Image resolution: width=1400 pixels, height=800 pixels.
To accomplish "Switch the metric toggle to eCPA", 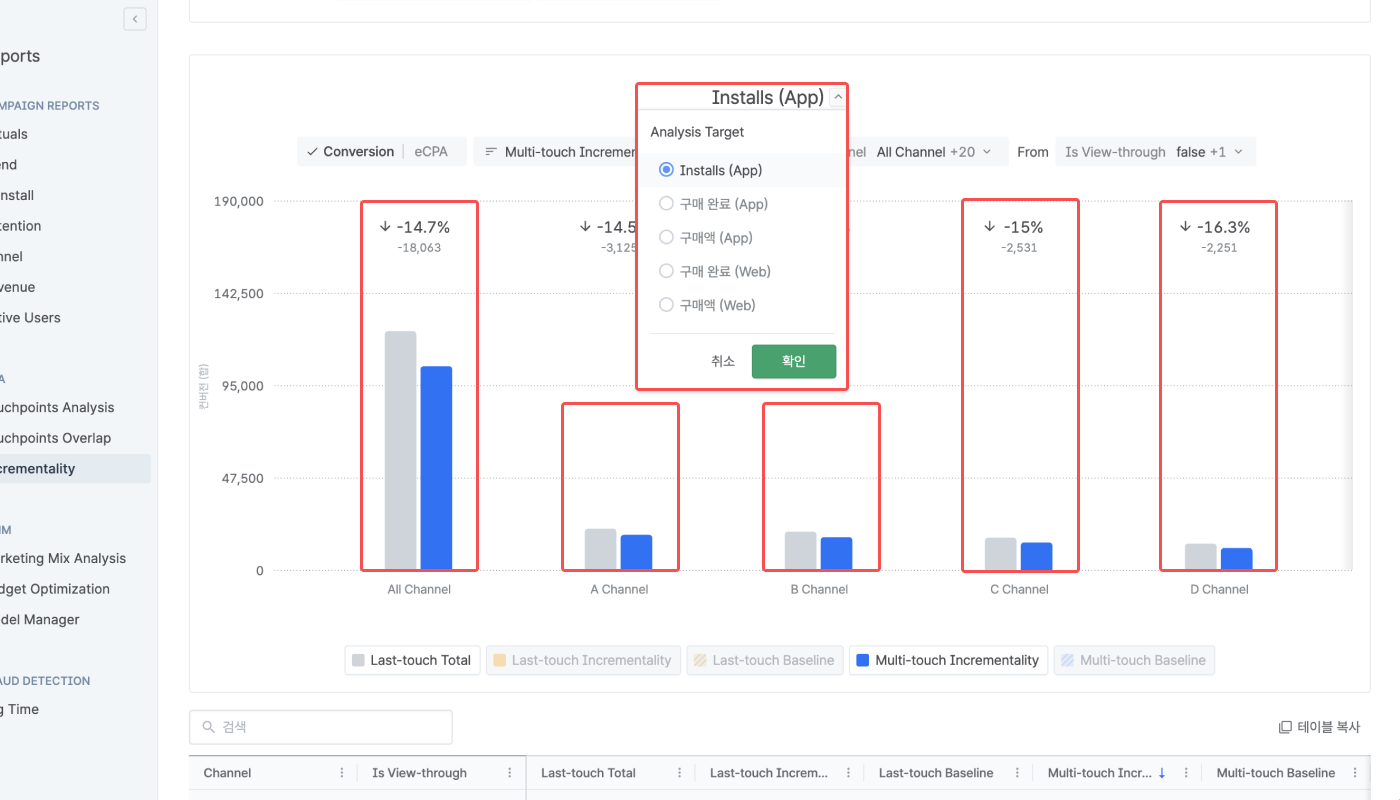I will (x=431, y=152).
